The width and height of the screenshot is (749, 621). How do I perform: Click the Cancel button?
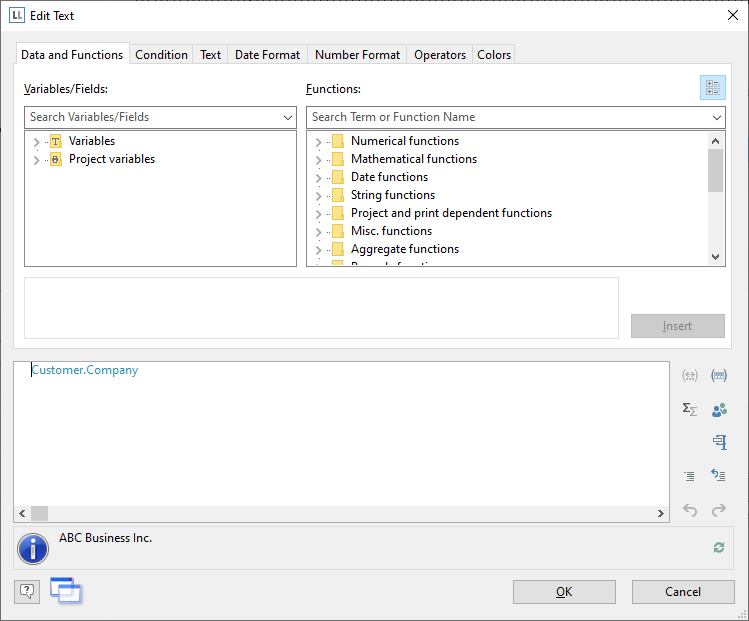coord(683,592)
